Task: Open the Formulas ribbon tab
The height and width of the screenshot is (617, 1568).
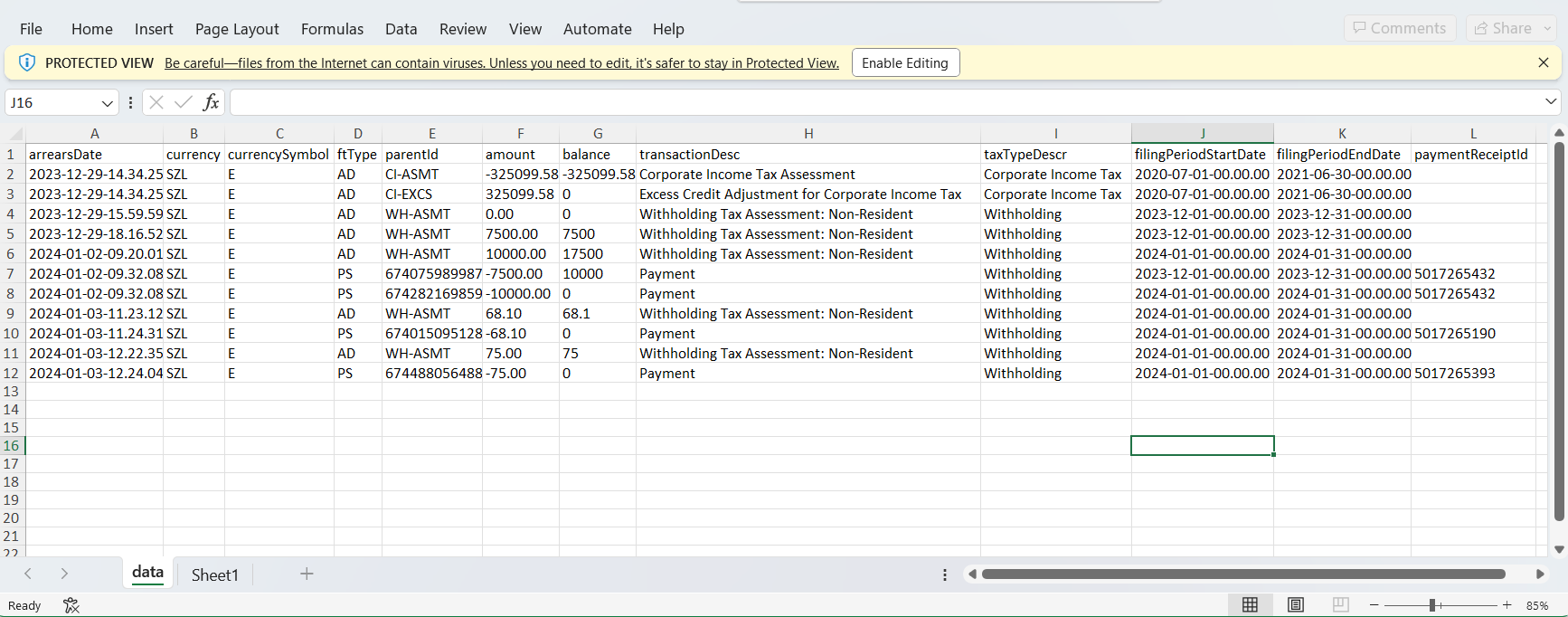Action: click(x=332, y=29)
